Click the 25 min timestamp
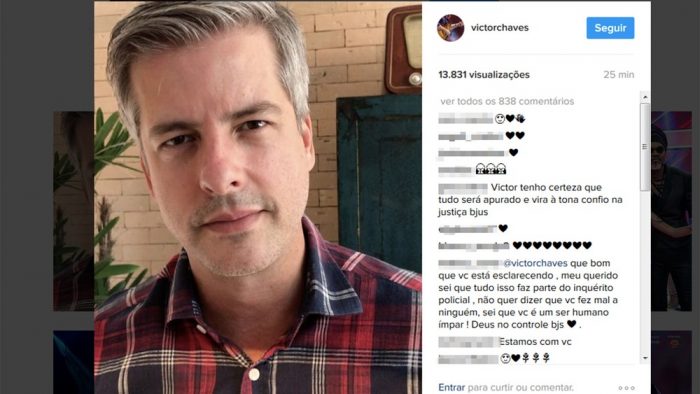This screenshot has width=700, height=394. coord(618,75)
